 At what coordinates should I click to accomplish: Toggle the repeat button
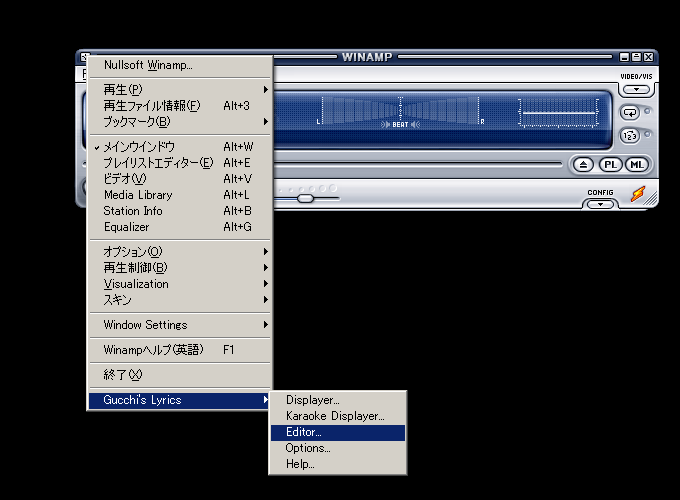click(x=630, y=113)
